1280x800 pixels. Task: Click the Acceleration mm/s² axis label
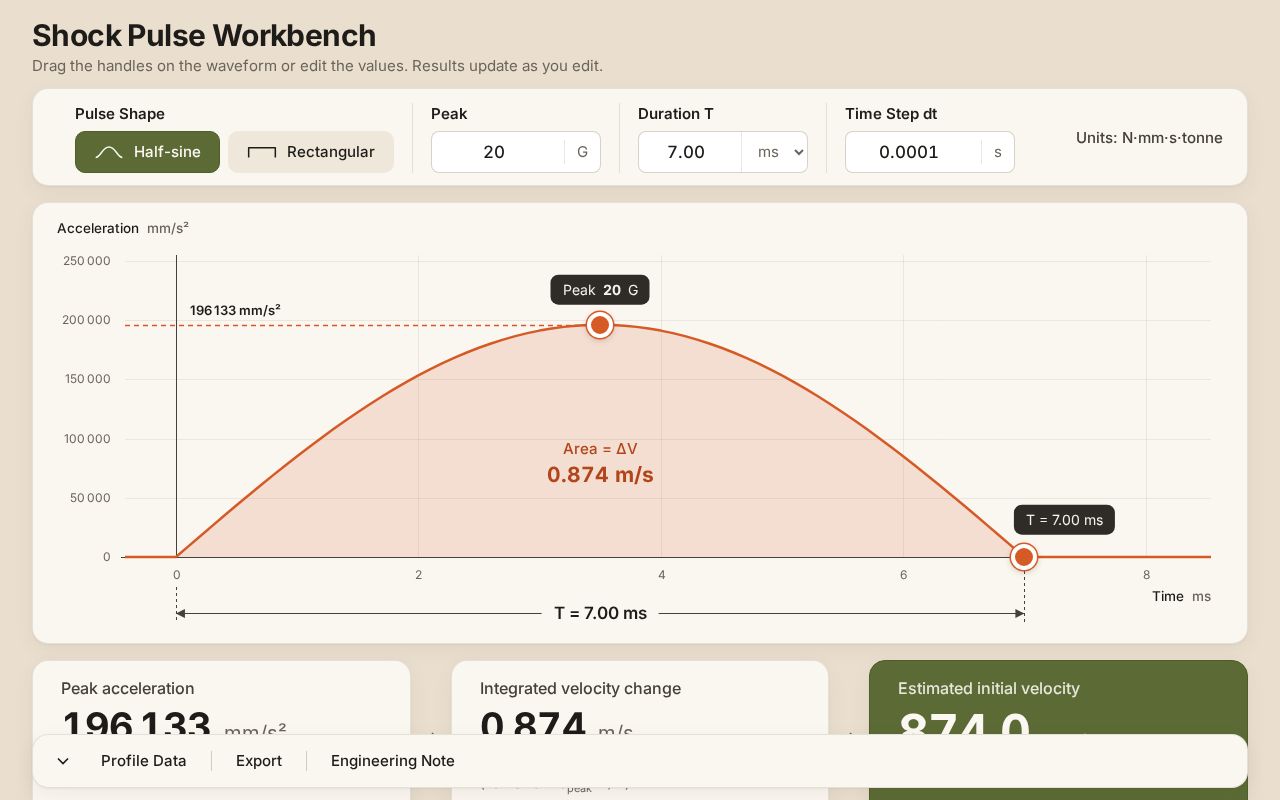123,228
